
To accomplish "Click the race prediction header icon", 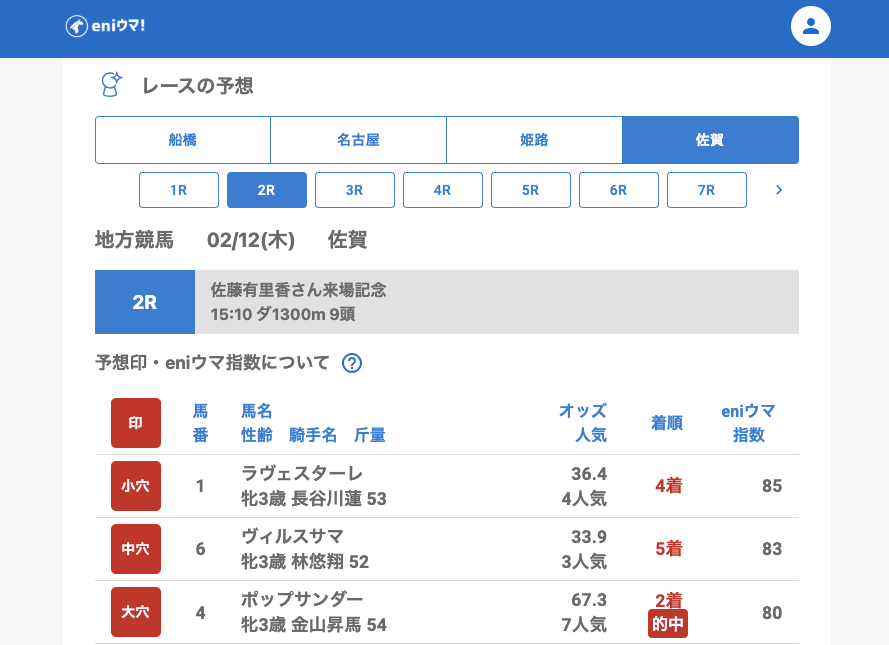I will (111, 85).
